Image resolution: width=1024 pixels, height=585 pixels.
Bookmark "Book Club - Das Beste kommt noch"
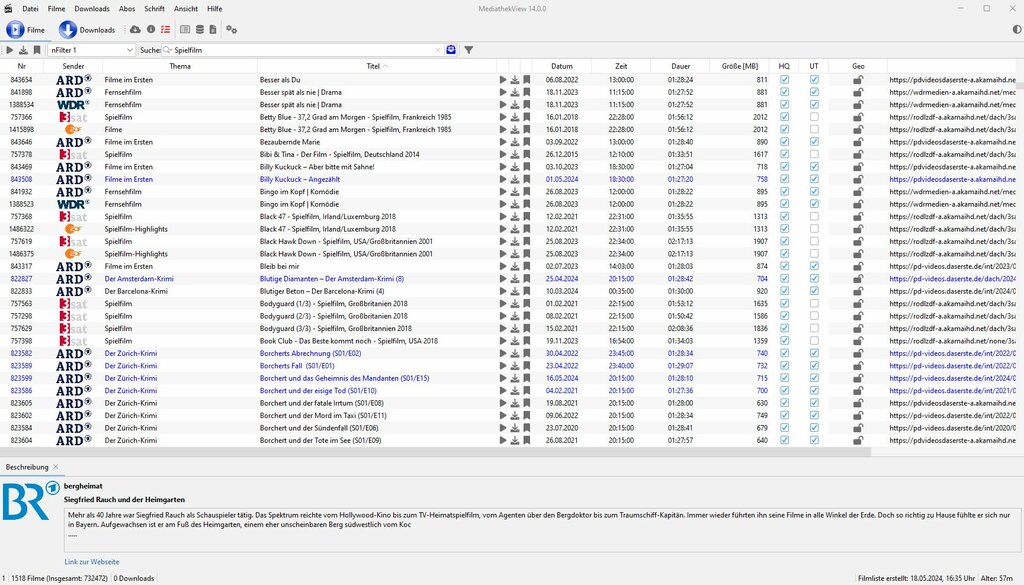pyautogui.click(x=526, y=341)
